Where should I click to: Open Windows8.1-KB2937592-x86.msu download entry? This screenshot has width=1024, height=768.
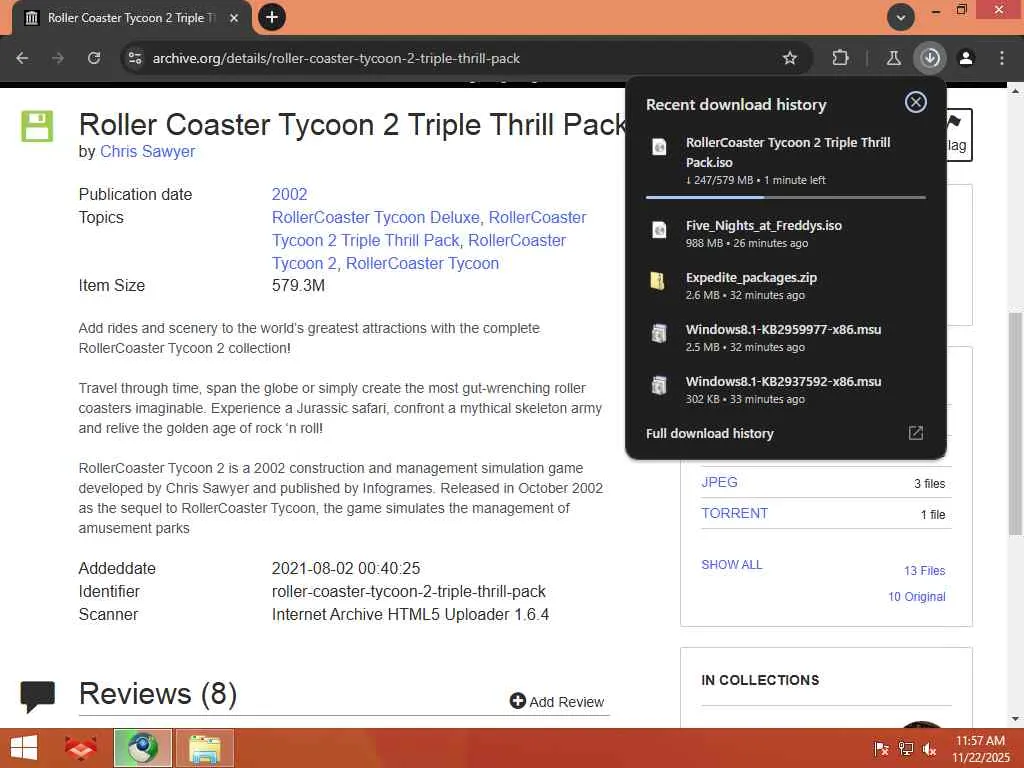(786, 390)
